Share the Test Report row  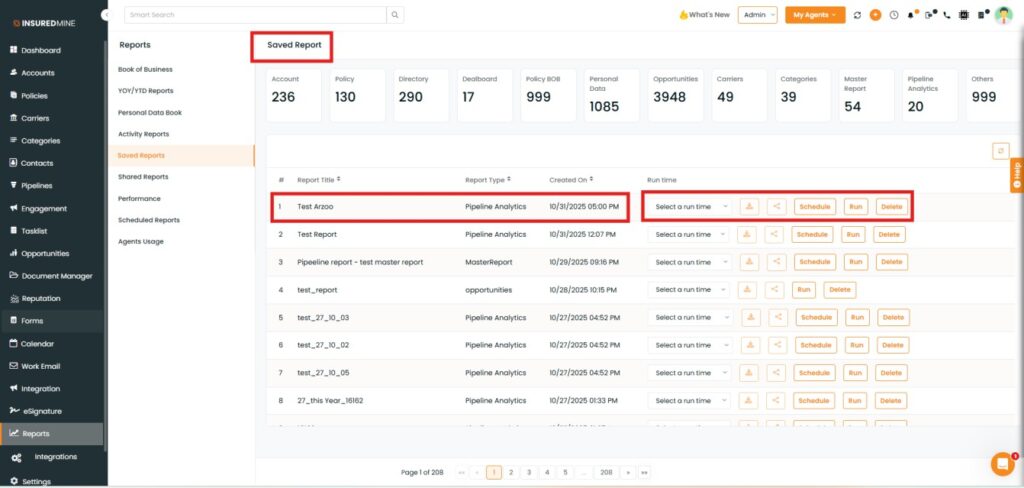(774, 234)
